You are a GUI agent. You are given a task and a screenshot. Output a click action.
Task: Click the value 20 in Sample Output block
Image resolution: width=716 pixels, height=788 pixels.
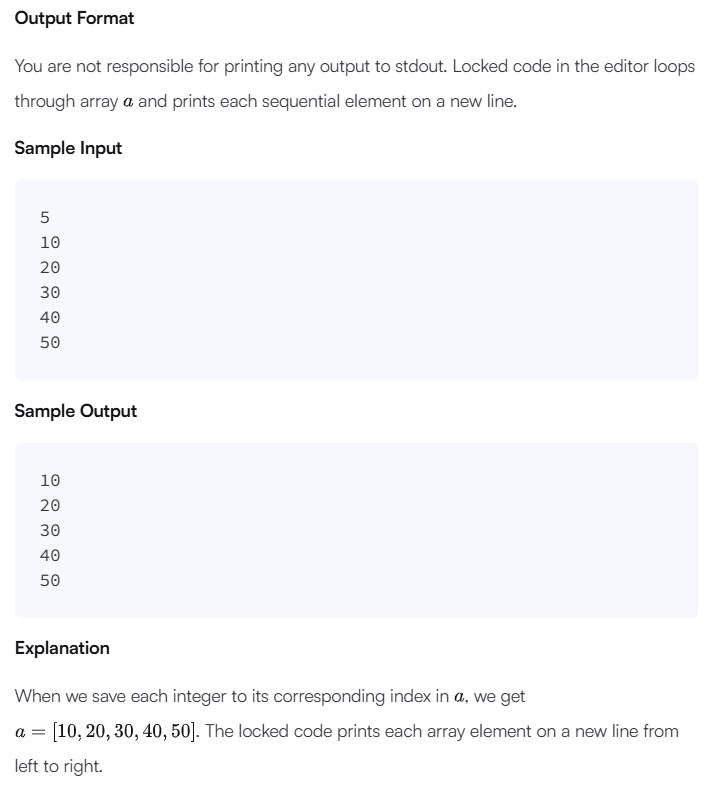click(x=50, y=506)
